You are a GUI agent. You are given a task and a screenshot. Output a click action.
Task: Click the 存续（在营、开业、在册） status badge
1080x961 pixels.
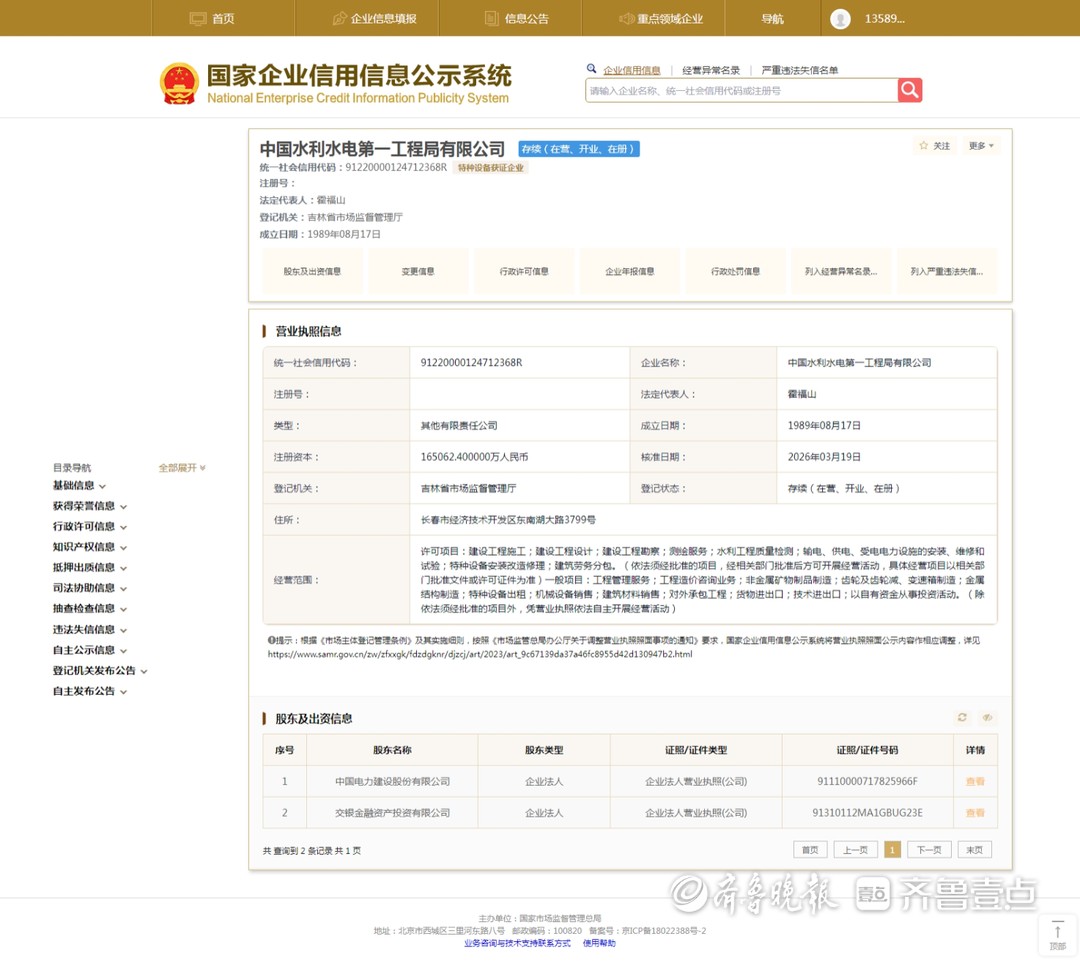(579, 149)
